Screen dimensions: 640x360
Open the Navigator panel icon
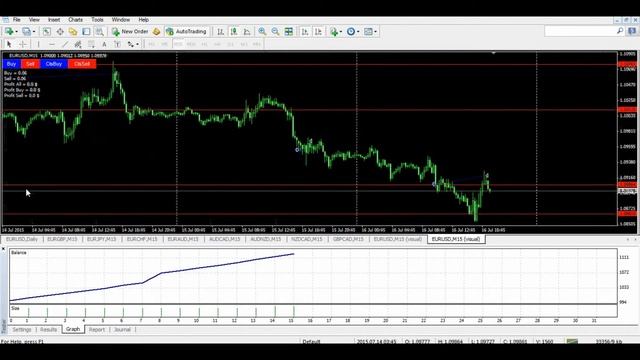pyautogui.click(x=73, y=31)
